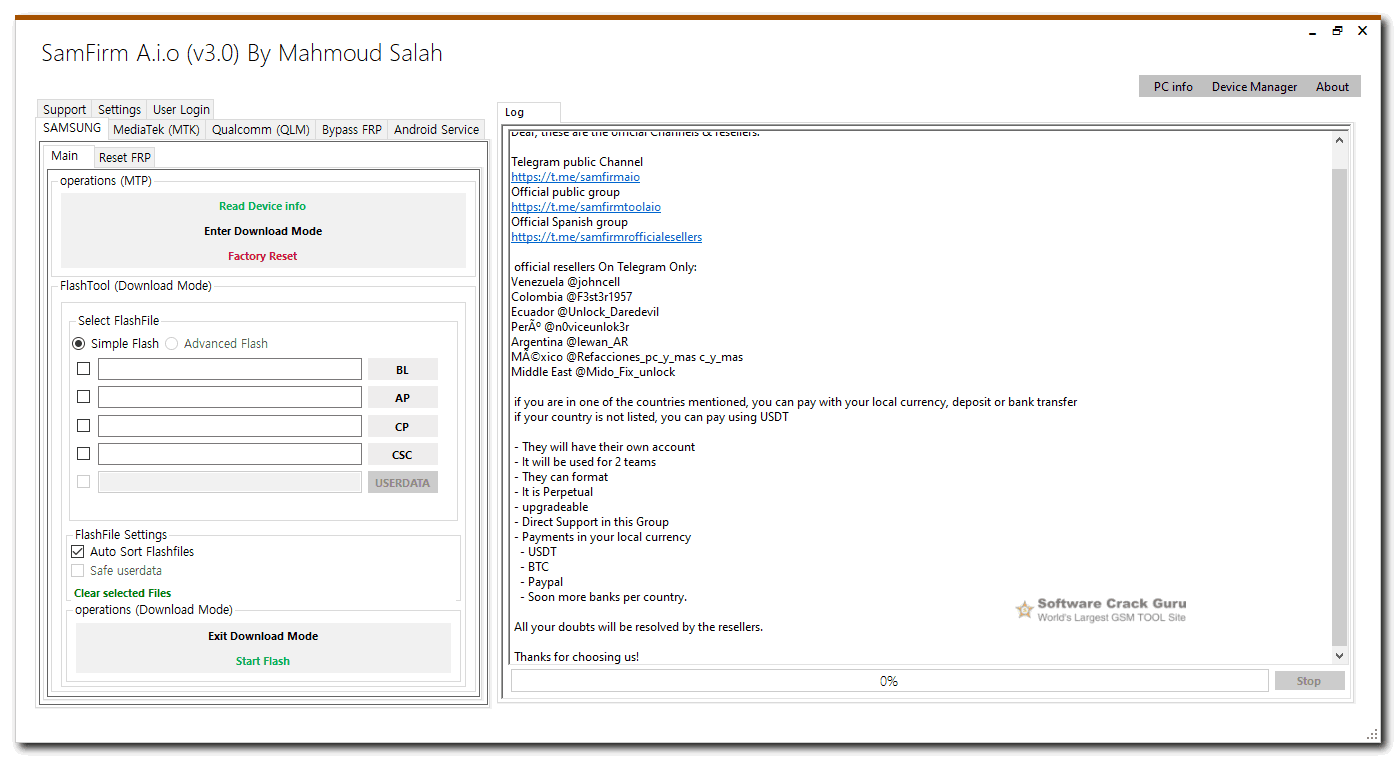Switch to the Support tab
This screenshot has height=758, width=1396.
click(65, 110)
